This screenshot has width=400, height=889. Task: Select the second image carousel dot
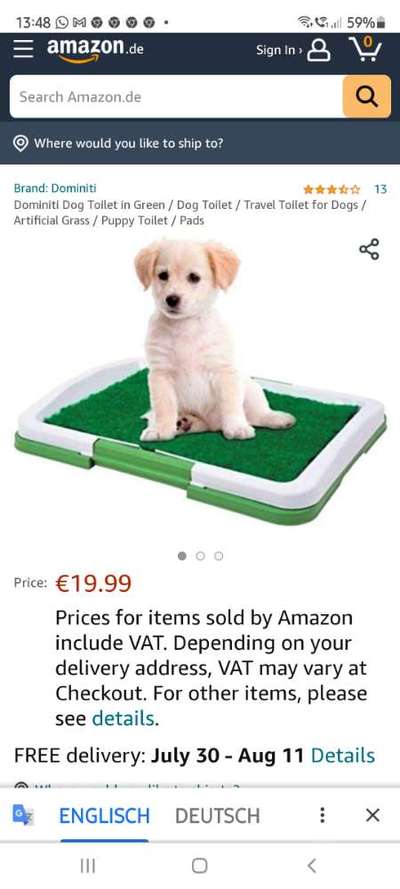pos(200,556)
